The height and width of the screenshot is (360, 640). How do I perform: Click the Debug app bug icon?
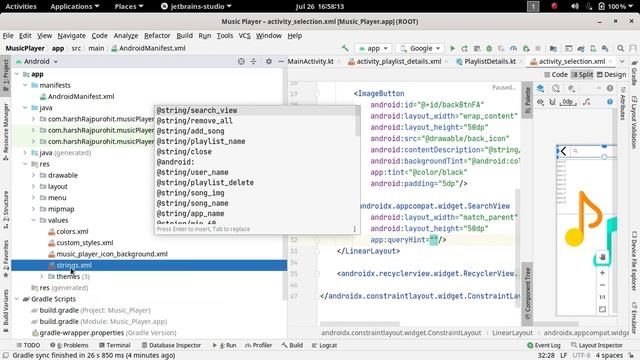489,48
